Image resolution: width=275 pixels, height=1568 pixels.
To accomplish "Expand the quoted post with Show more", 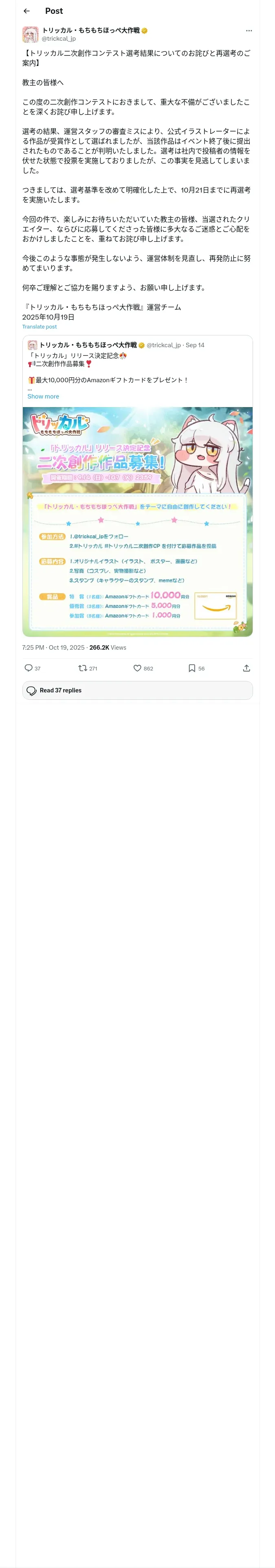I will [43, 396].
